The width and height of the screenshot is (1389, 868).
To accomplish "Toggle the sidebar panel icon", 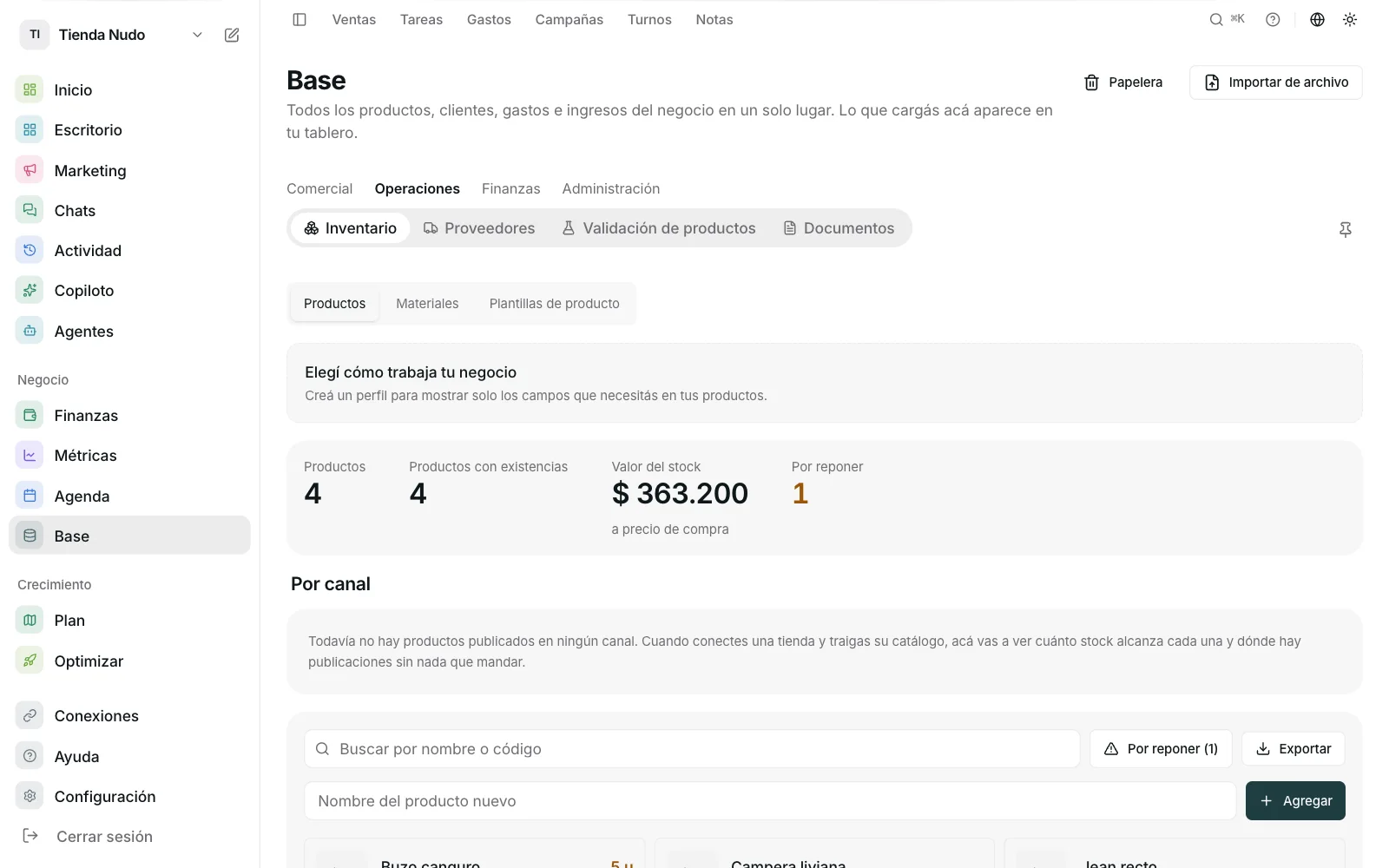I will (300, 19).
